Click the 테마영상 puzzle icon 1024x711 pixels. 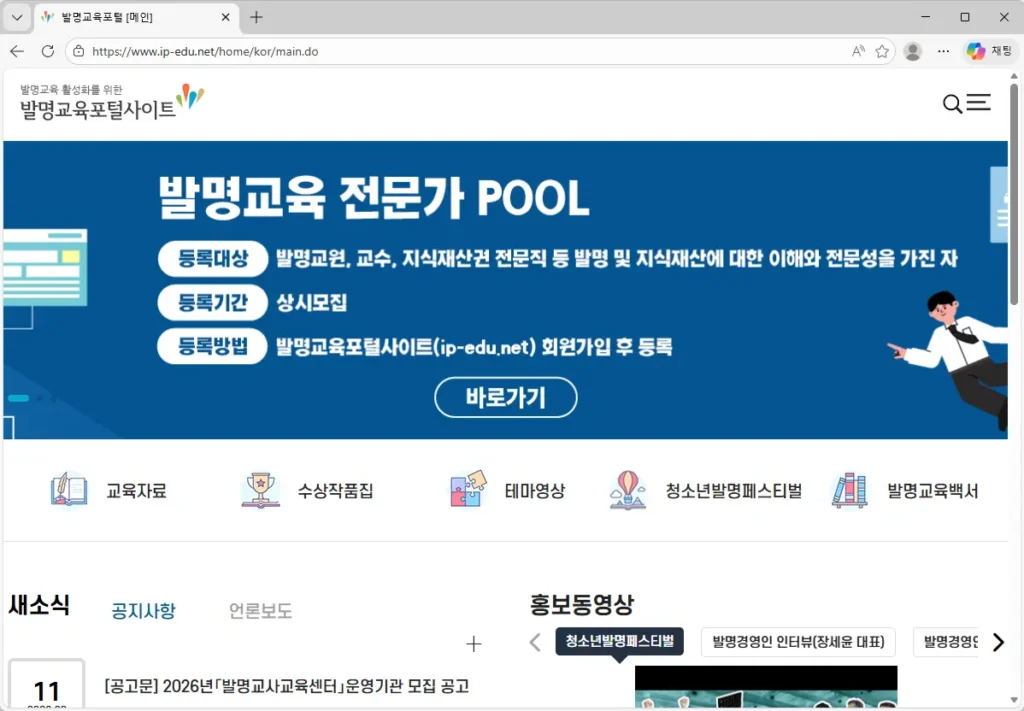(x=469, y=490)
